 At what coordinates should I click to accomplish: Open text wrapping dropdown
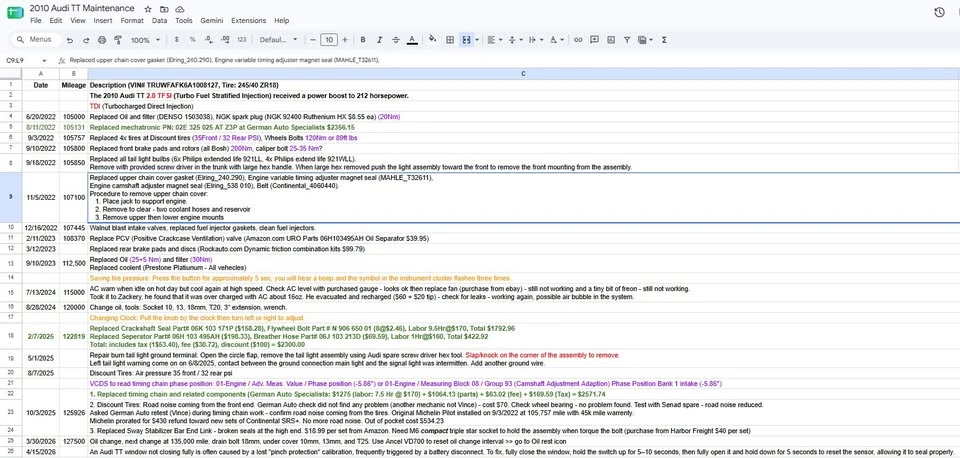[536, 40]
